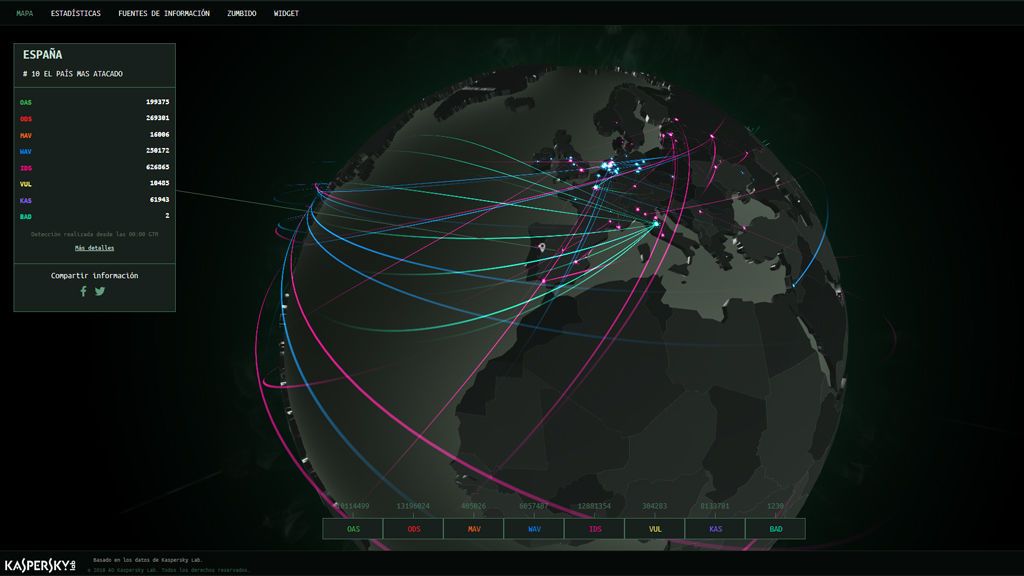The image size is (1024, 576).
Task: Click the BAD label in the España panel
Action: pyautogui.click(x=25, y=216)
